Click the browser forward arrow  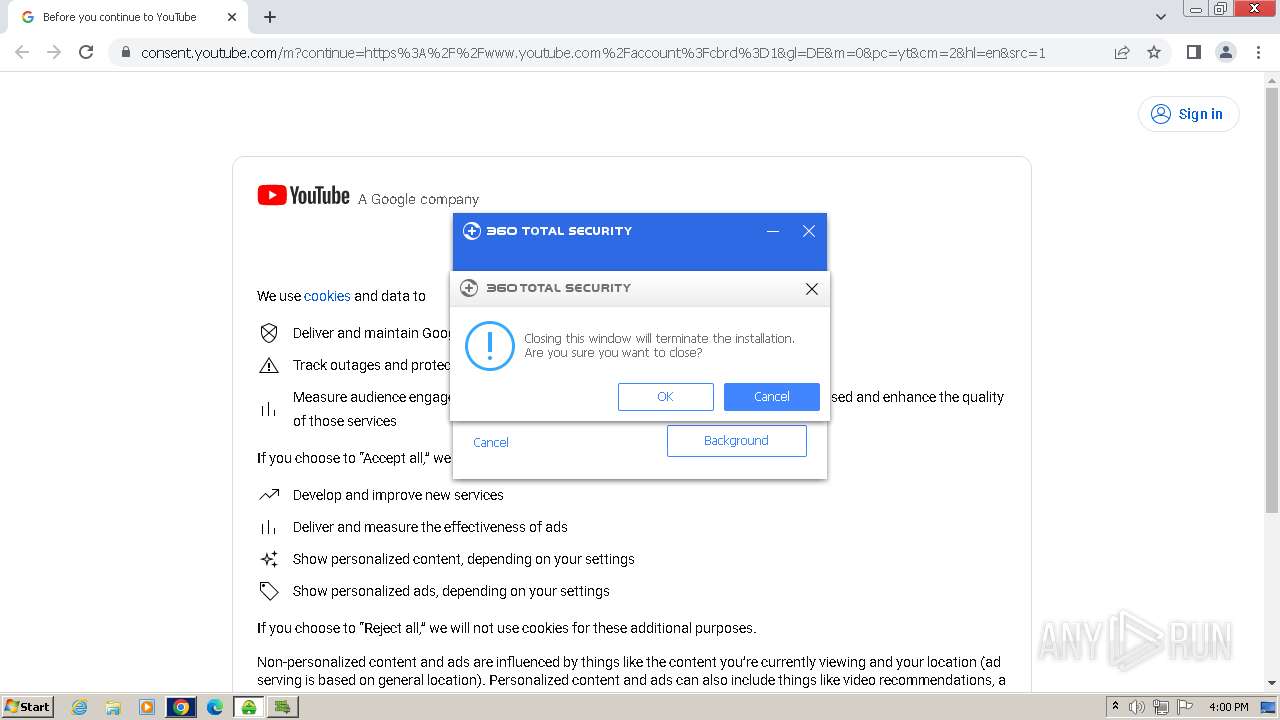(x=54, y=52)
